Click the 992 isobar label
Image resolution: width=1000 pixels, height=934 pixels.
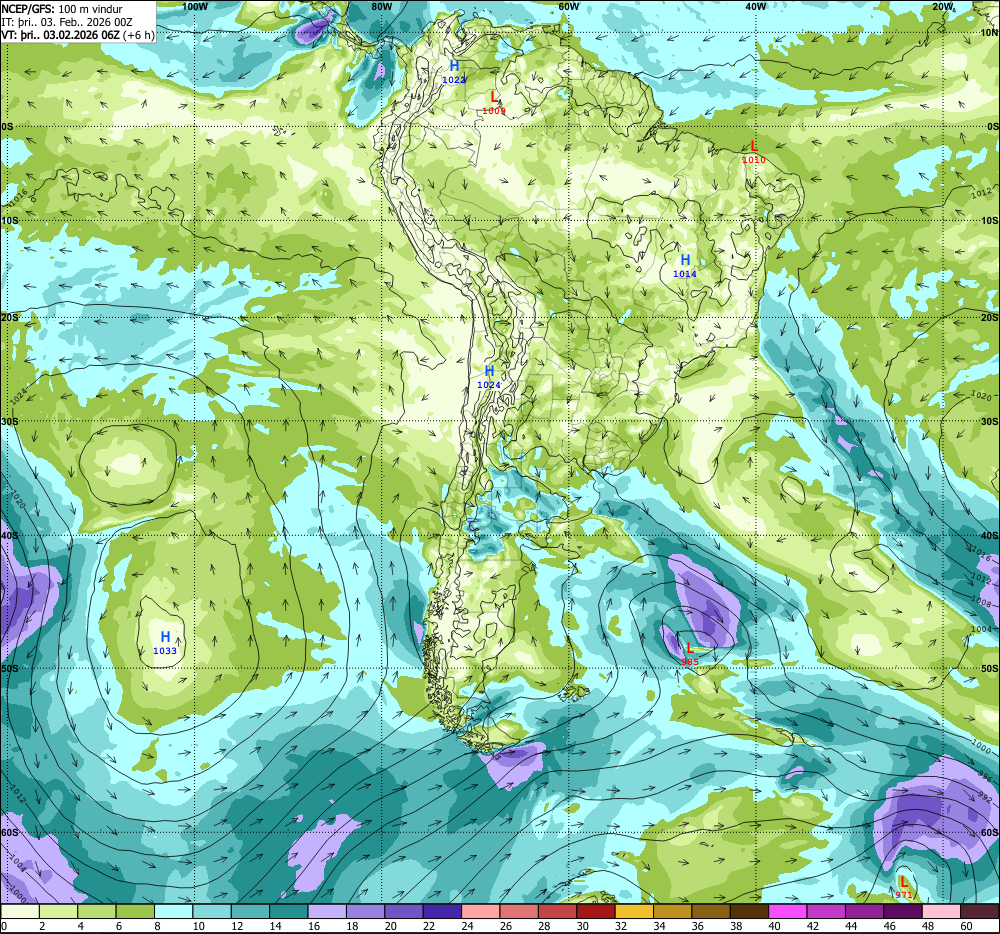(x=985, y=797)
